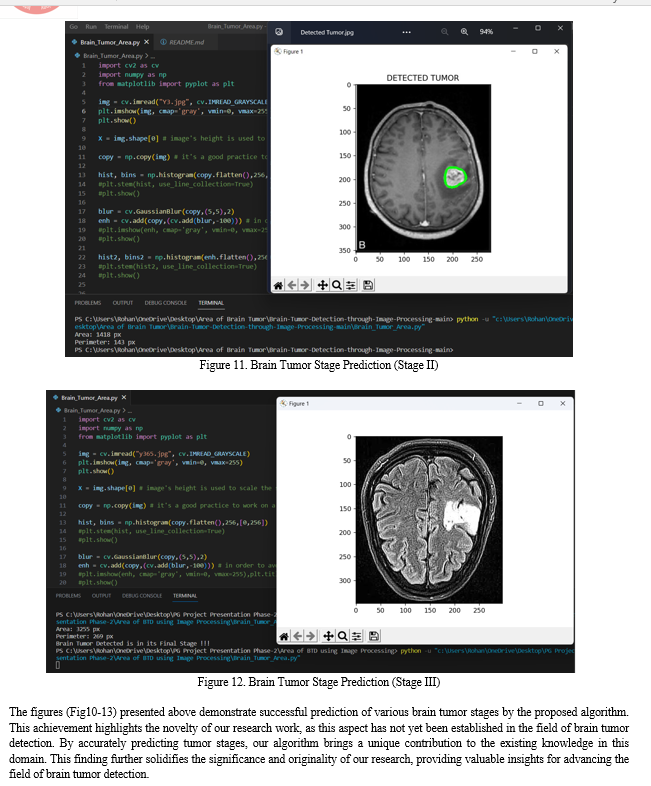Open DEBUG CONSOLE tab in bottom VS Code
Screen dimensions: 651x786
[142, 596]
